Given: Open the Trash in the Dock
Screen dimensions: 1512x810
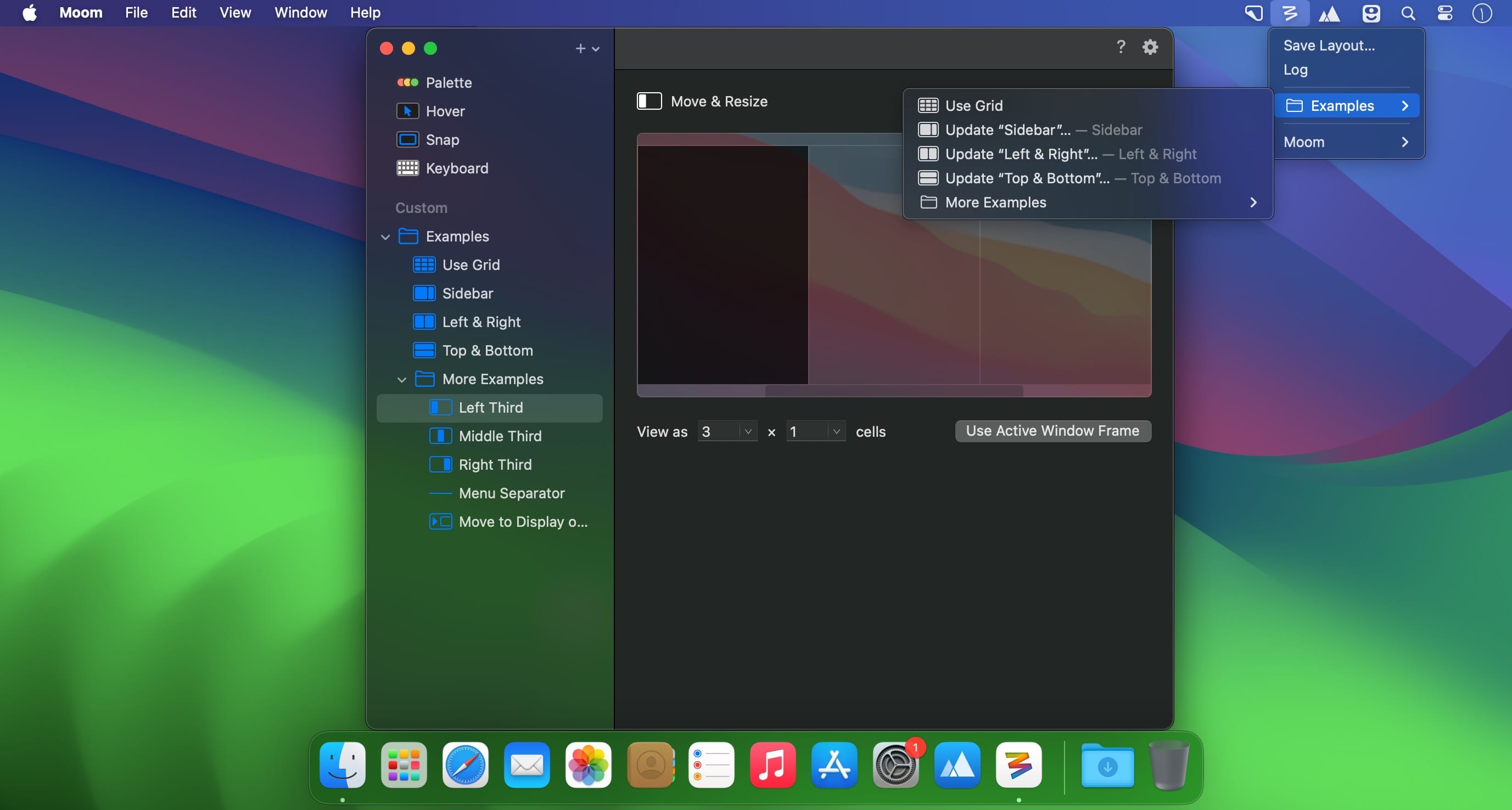Looking at the screenshot, I should tap(1169, 765).
